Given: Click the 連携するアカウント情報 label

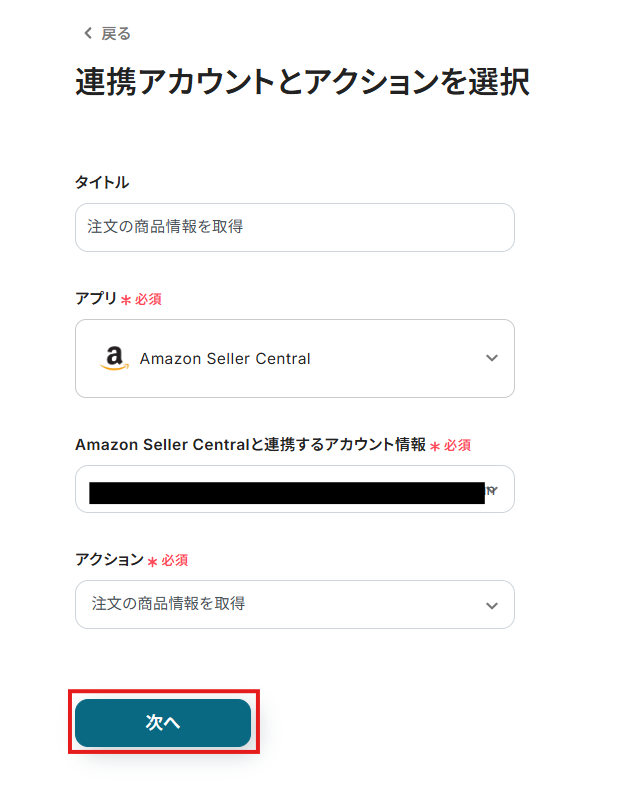Looking at the screenshot, I should point(250,444).
